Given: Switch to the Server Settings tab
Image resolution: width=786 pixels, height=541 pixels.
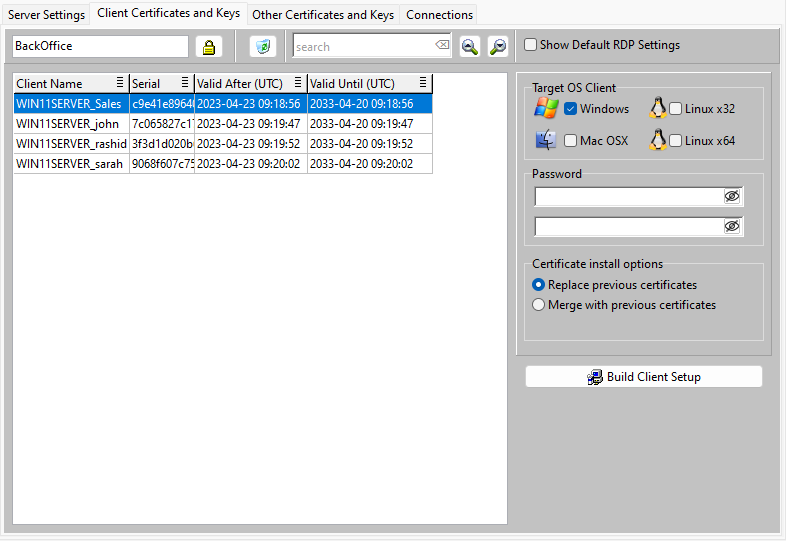Looking at the screenshot, I should coord(47,15).
